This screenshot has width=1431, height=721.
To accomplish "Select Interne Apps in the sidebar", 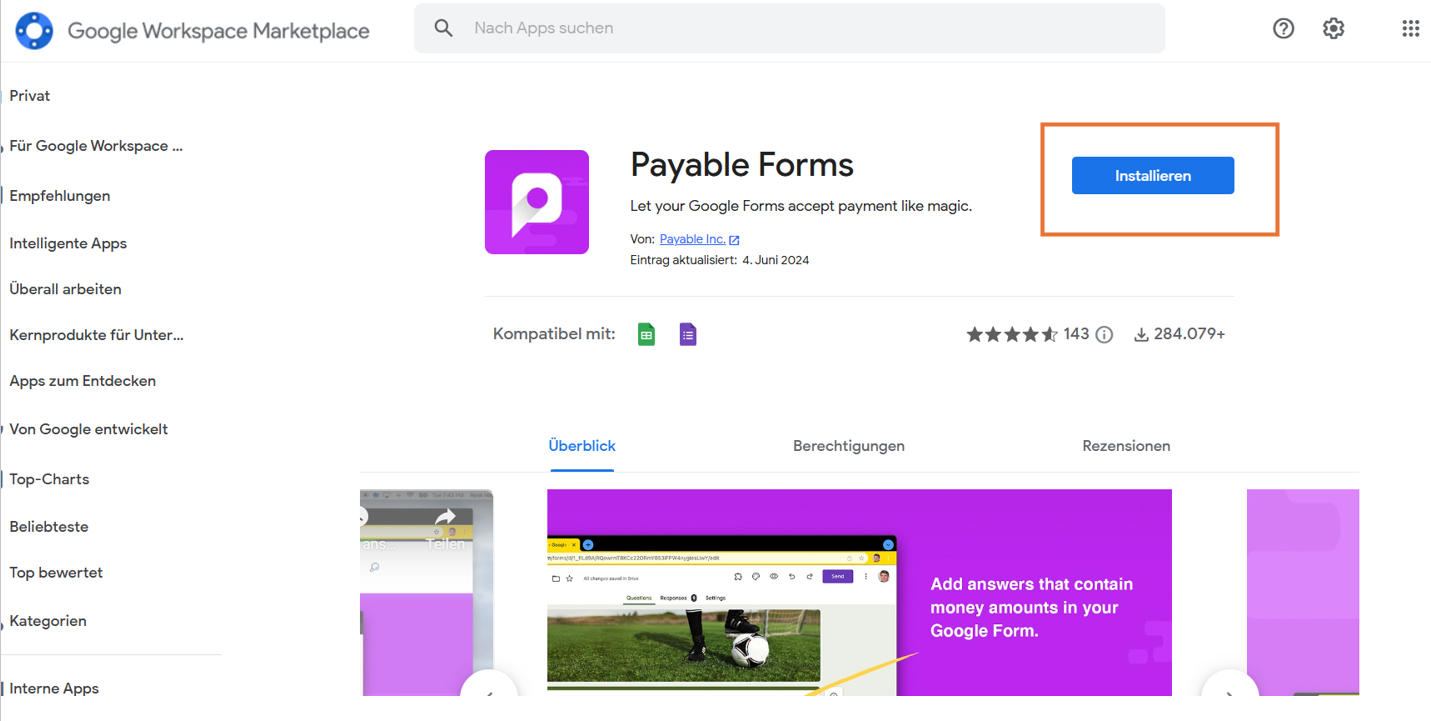I will point(54,689).
